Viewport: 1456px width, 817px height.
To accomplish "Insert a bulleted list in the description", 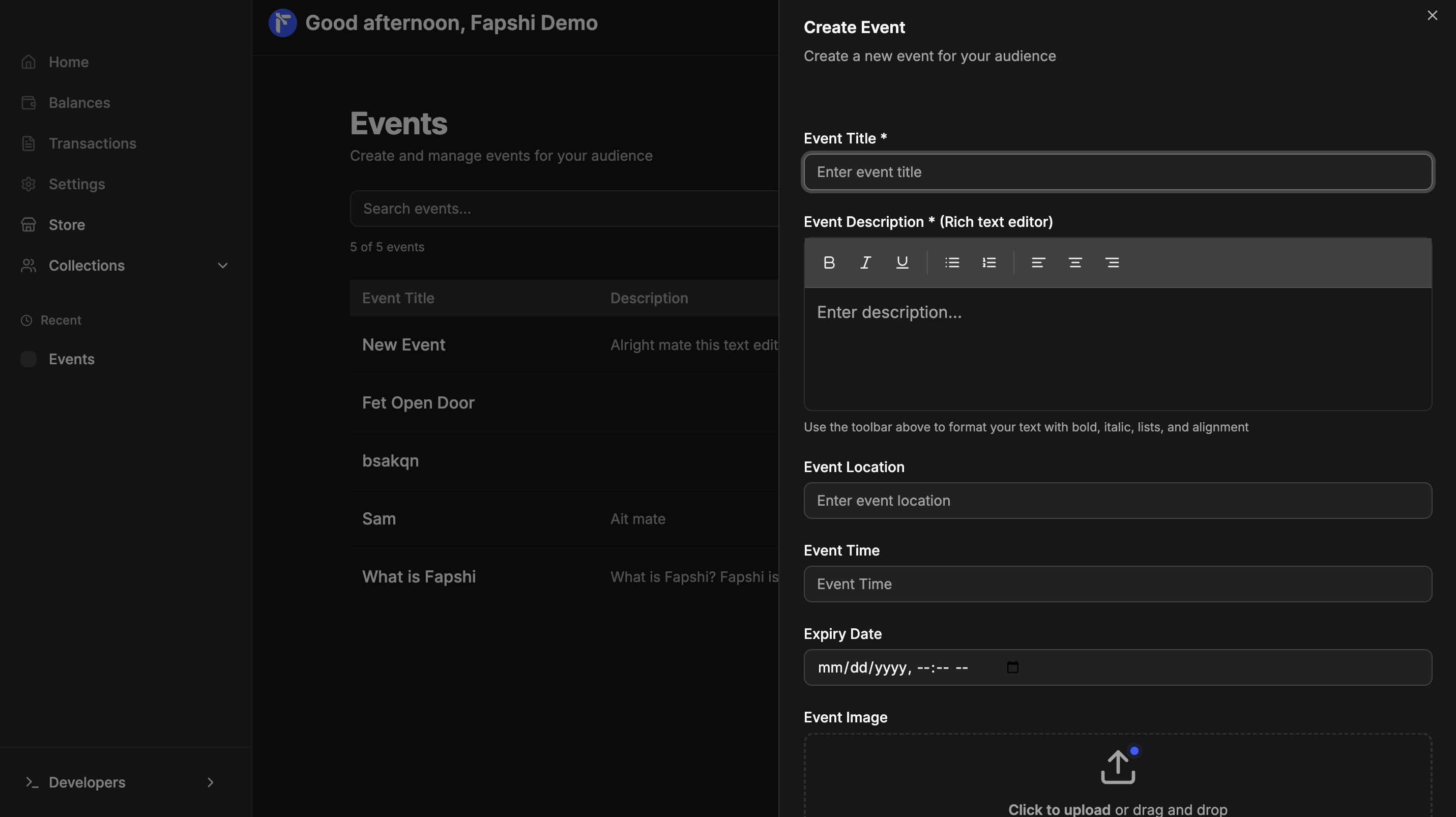I will pos(952,262).
